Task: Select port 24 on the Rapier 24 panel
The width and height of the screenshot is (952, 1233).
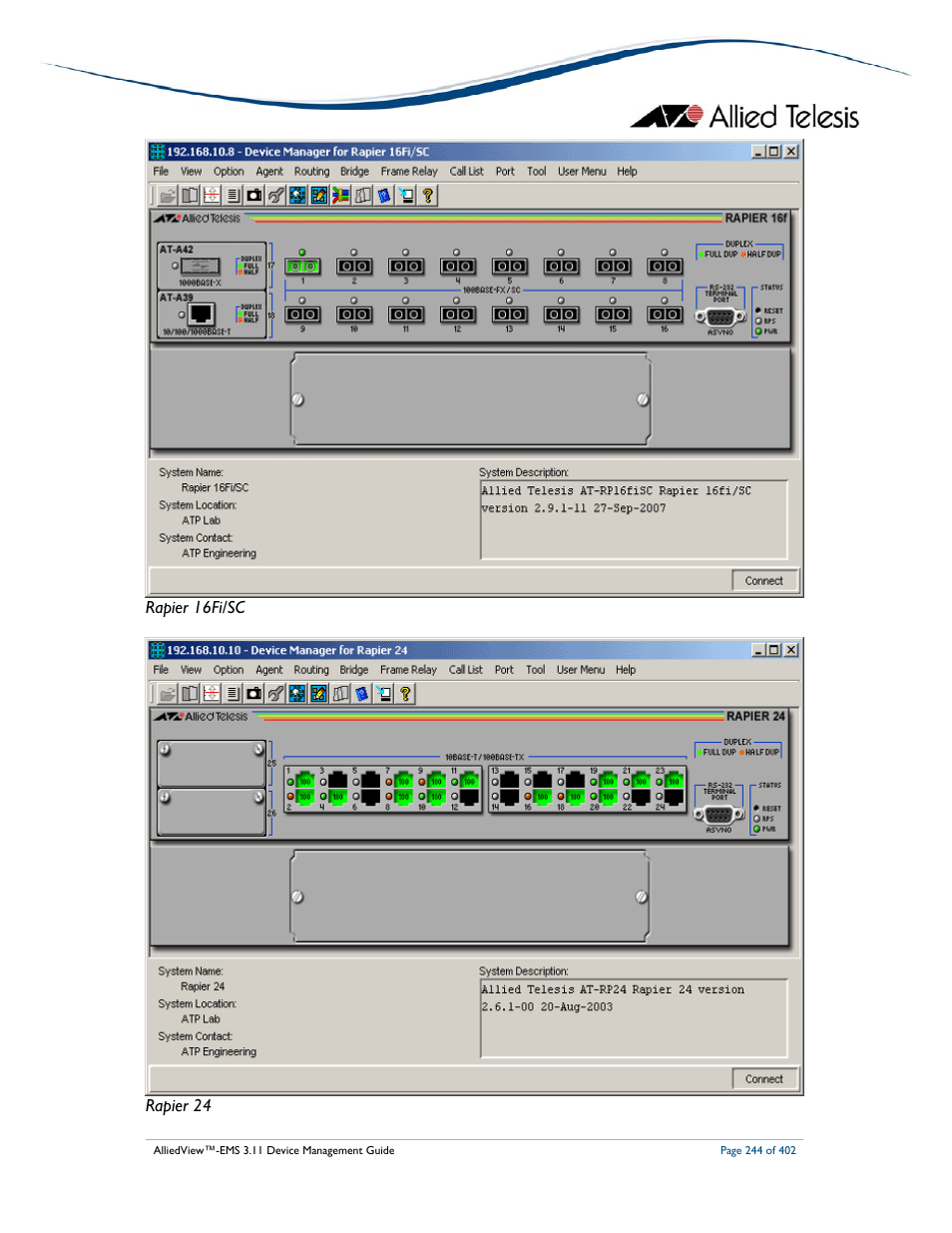Action: (x=675, y=797)
